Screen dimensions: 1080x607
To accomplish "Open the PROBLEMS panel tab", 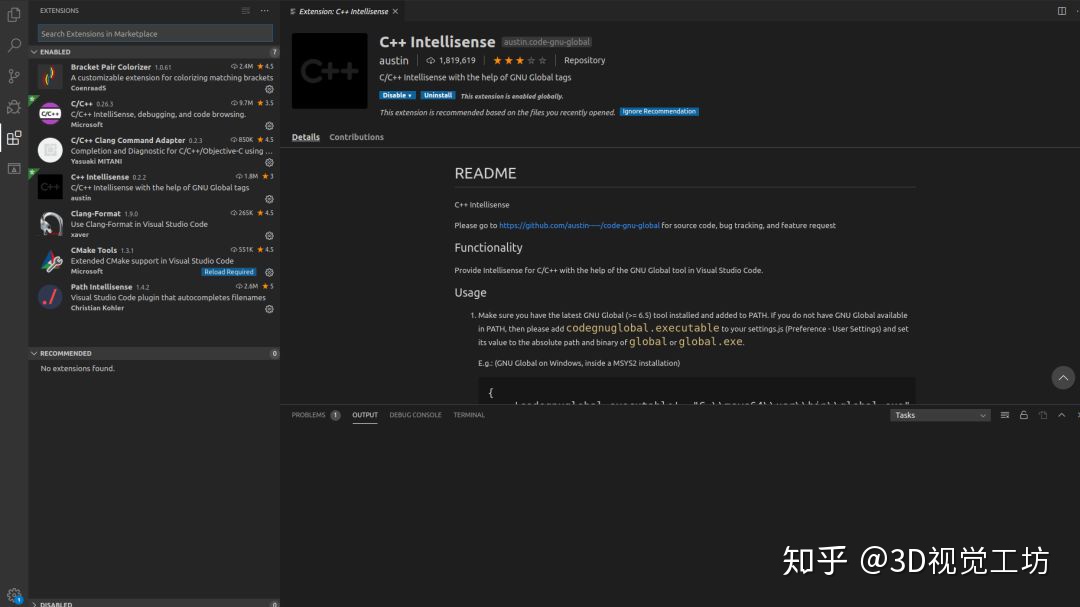I will [315, 415].
